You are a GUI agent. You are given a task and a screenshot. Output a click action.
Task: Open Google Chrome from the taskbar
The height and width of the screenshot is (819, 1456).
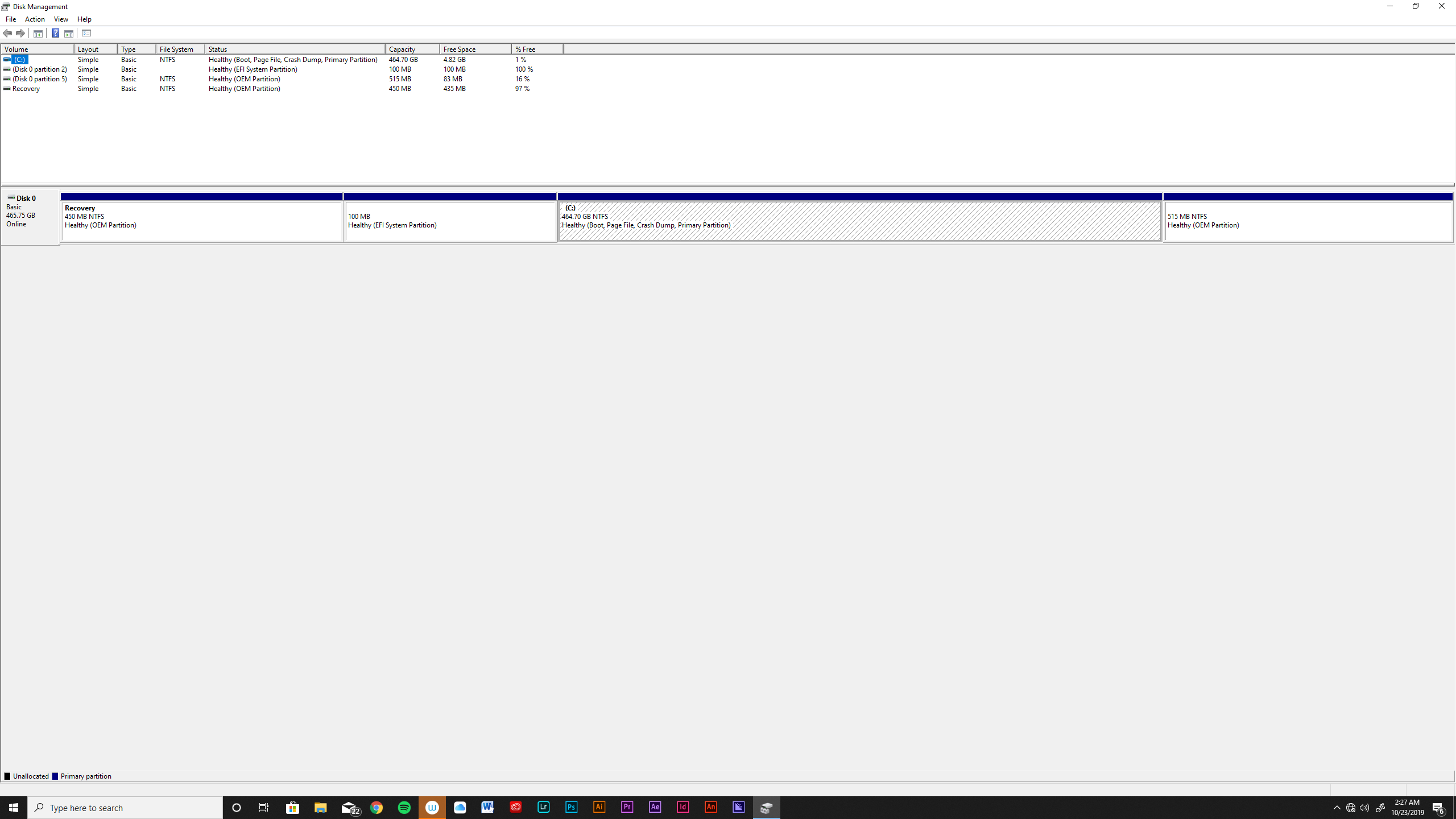click(377, 807)
